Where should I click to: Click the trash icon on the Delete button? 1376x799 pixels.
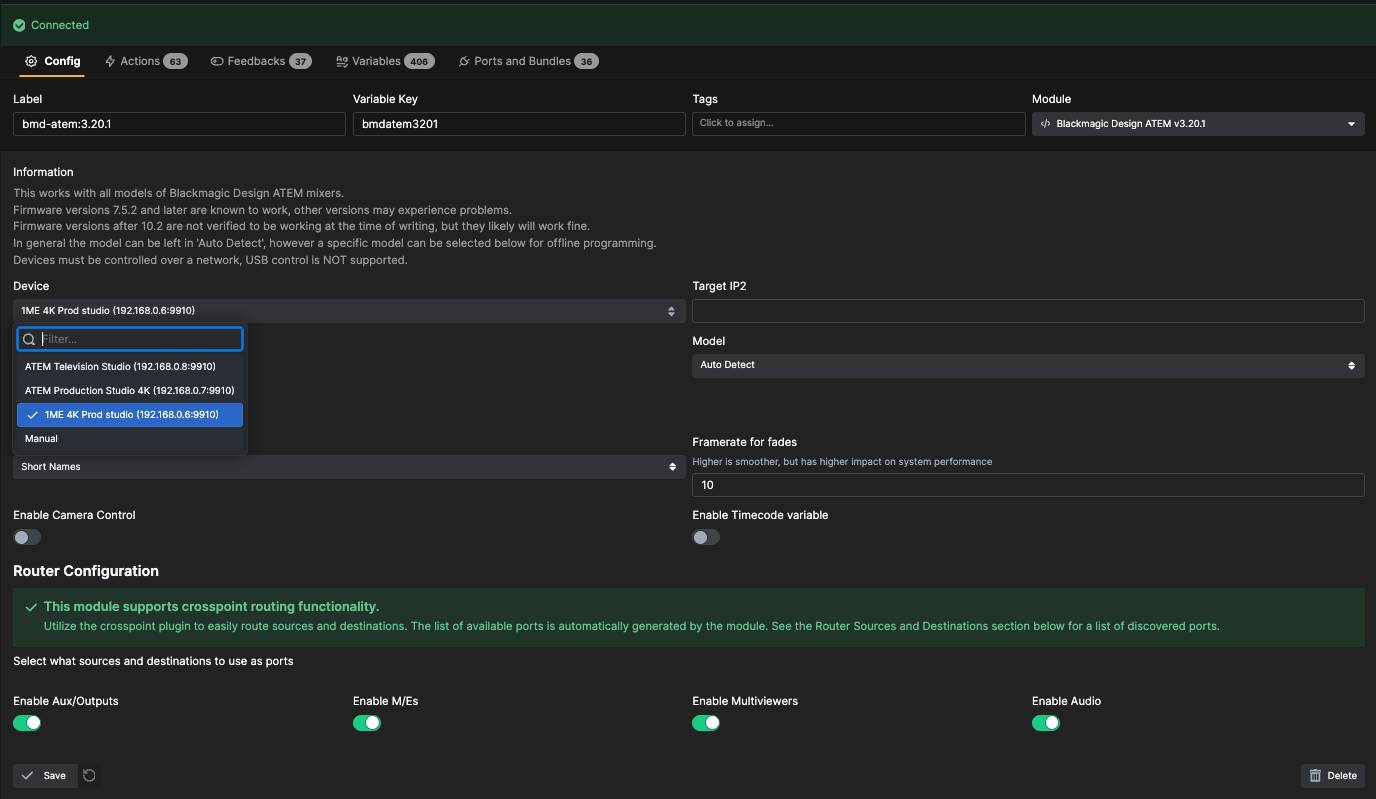[x=1316, y=775]
